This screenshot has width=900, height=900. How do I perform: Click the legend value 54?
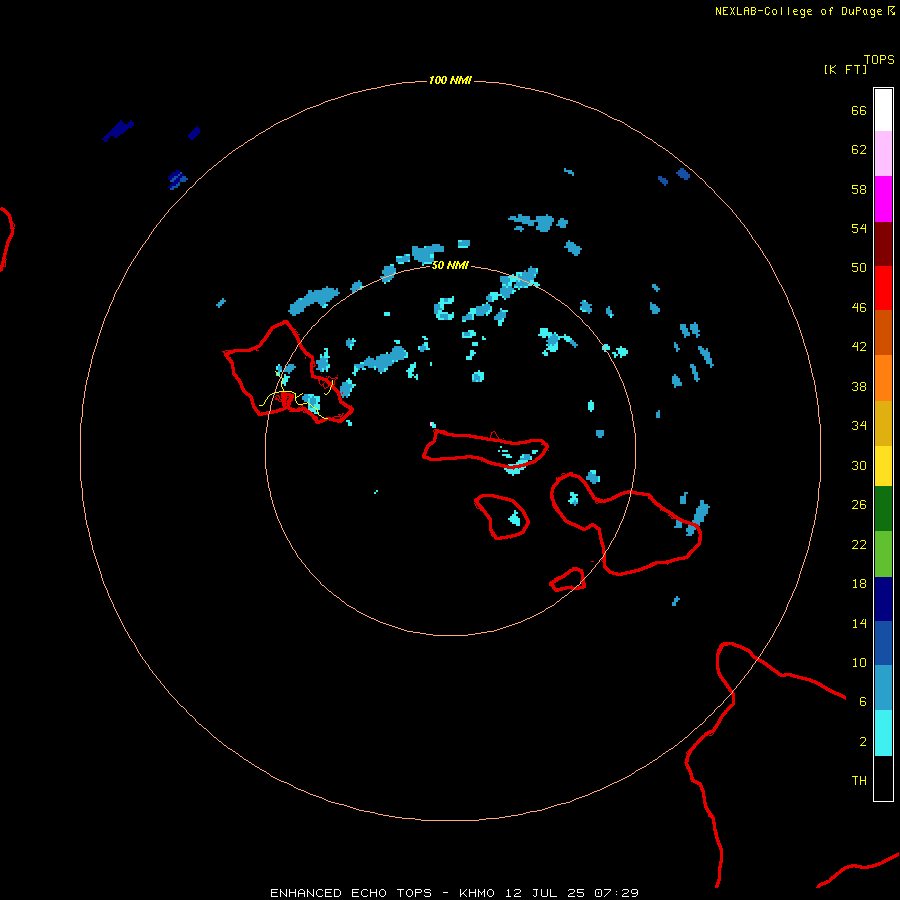tap(859, 228)
